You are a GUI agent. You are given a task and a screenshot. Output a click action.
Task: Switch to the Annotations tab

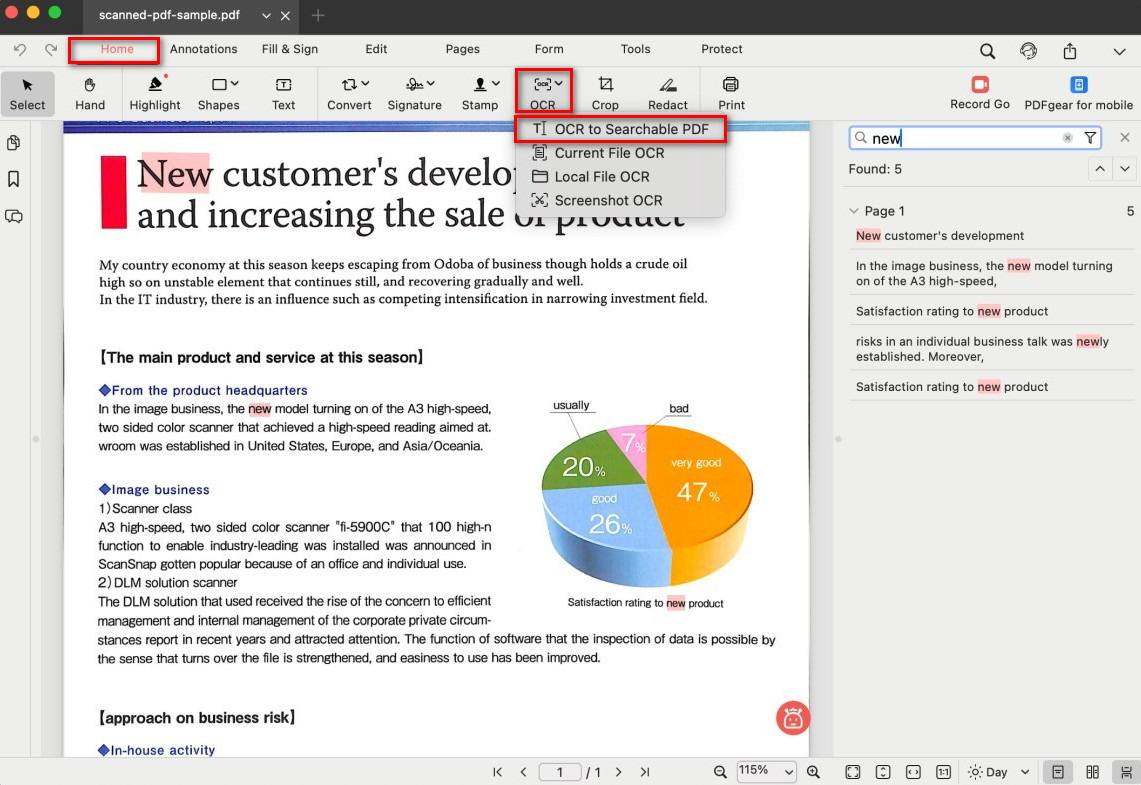[x=203, y=49]
